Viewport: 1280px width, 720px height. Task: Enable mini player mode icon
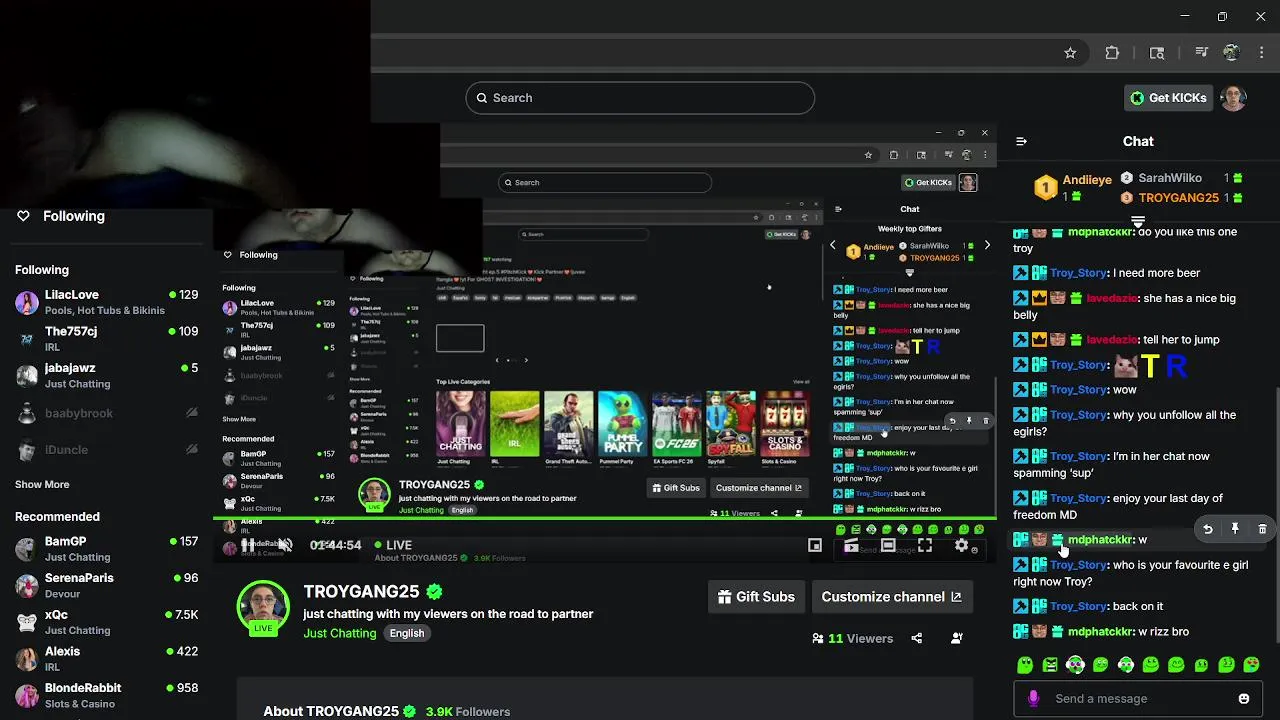[815, 545]
